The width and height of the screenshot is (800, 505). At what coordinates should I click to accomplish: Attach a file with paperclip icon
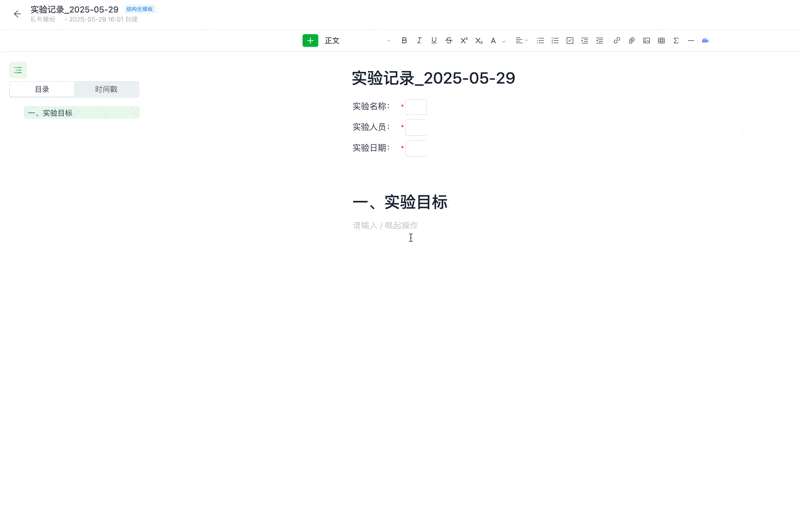click(632, 41)
